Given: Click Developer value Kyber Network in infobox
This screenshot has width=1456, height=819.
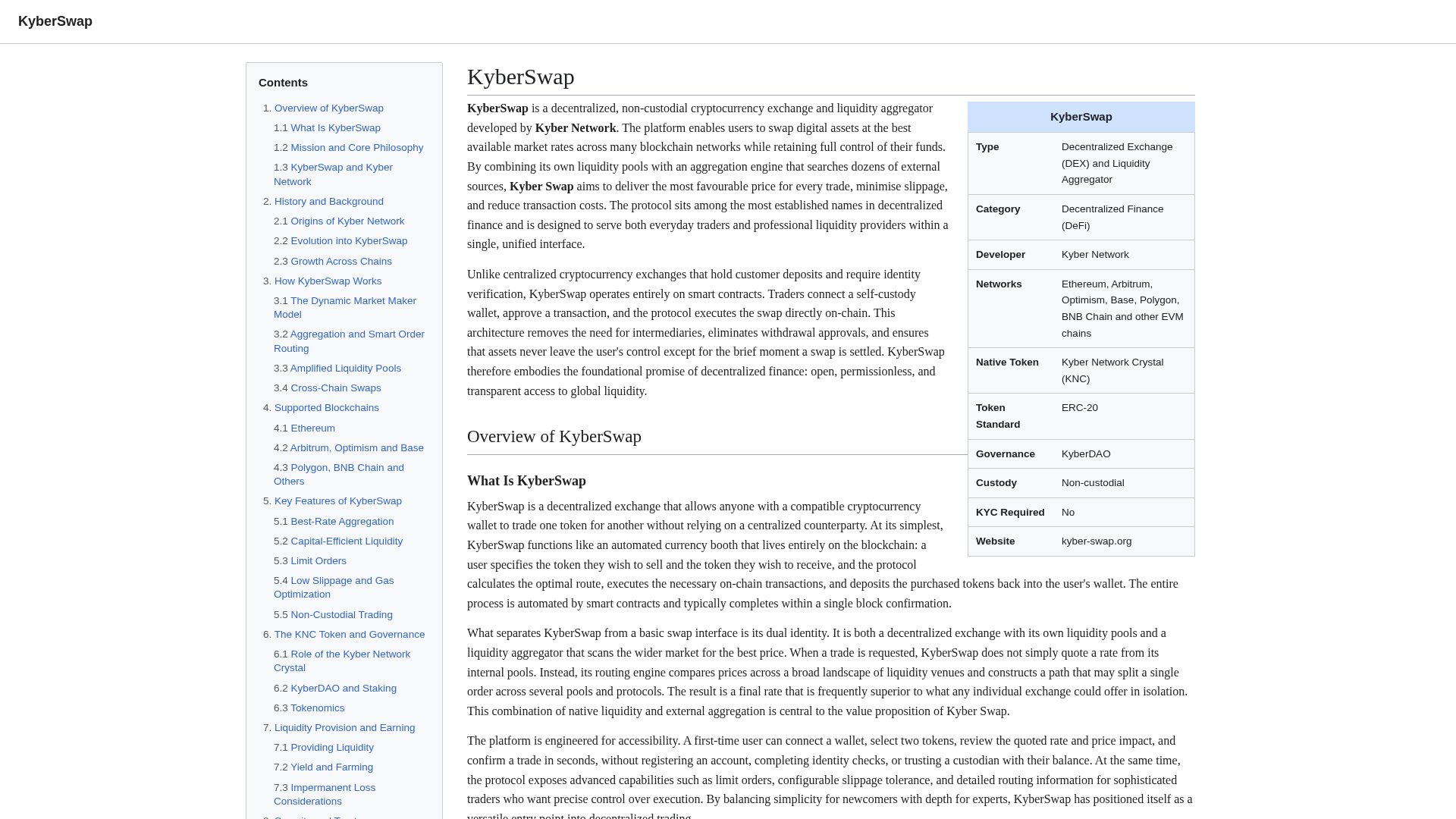Looking at the screenshot, I should [x=1095, y=255].
